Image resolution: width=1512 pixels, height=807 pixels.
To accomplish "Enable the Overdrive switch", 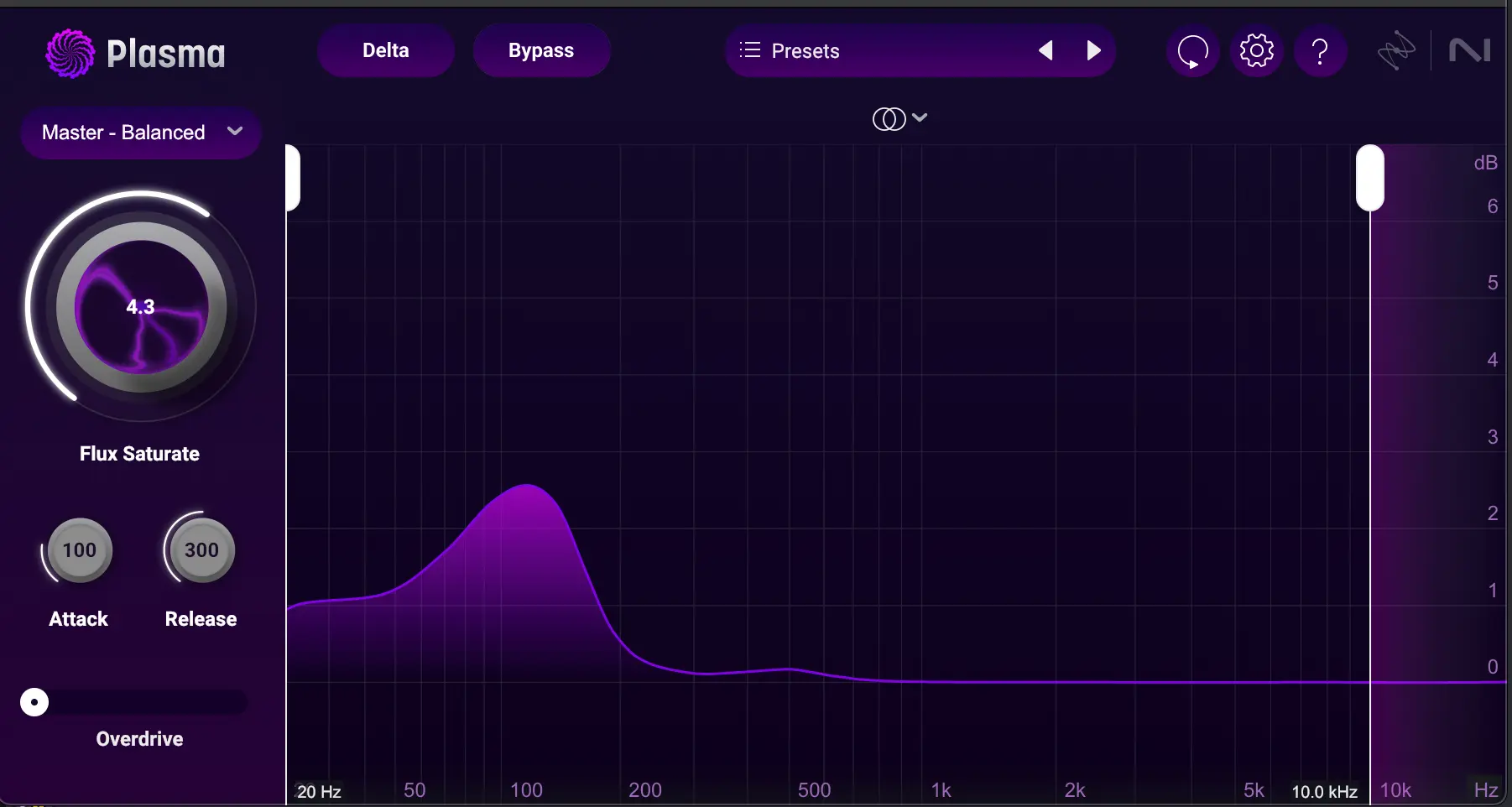I will [x=33, y=702].
